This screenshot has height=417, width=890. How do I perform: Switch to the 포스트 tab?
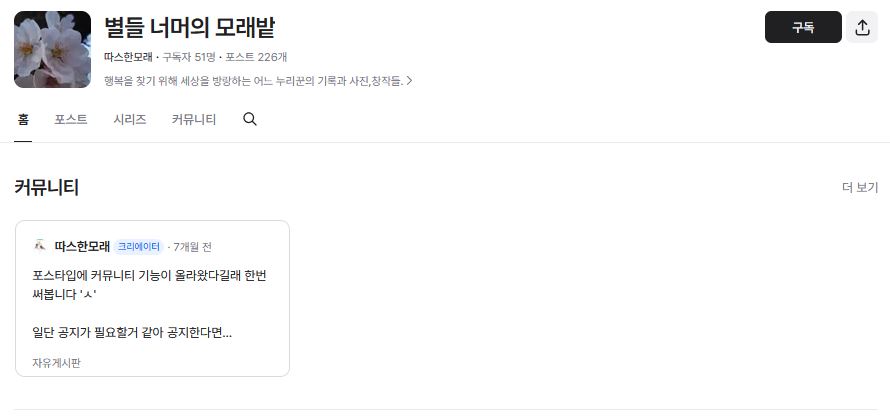tap(71, 120)
